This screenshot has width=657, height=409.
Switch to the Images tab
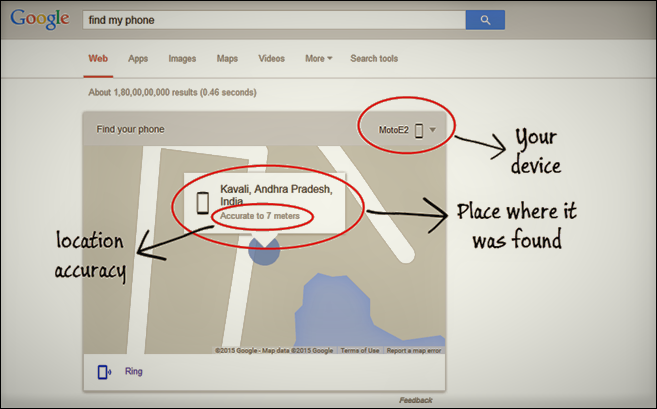[182, 59]
